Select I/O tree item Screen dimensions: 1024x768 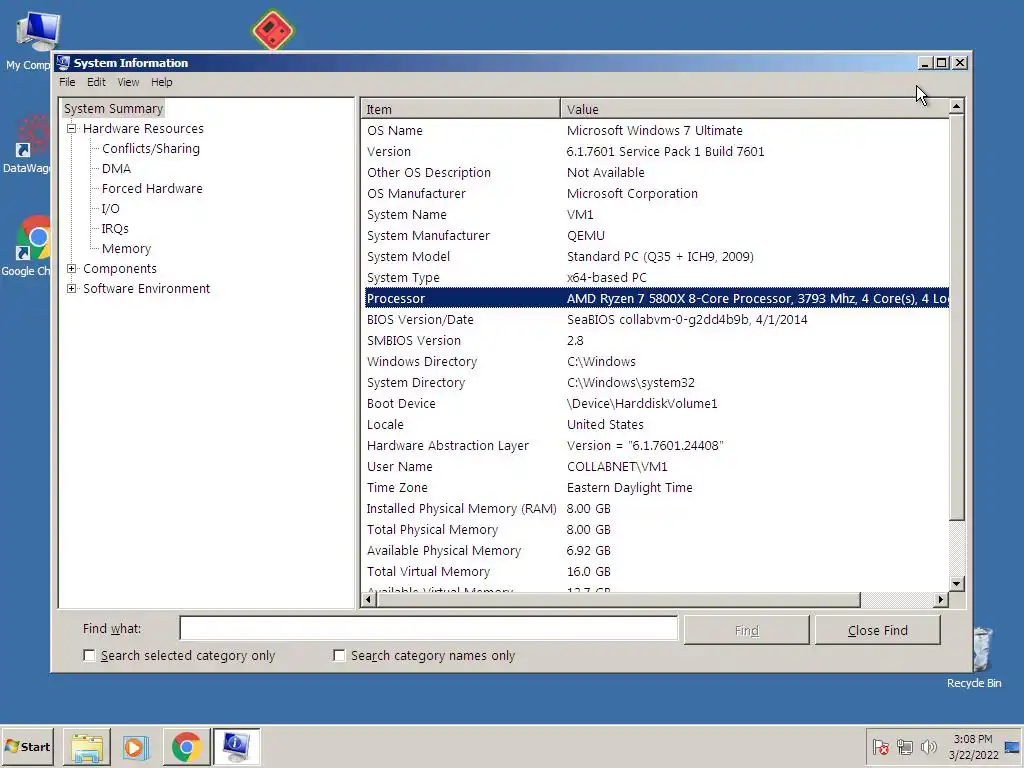pyautogui.click(x=110, y=209)
